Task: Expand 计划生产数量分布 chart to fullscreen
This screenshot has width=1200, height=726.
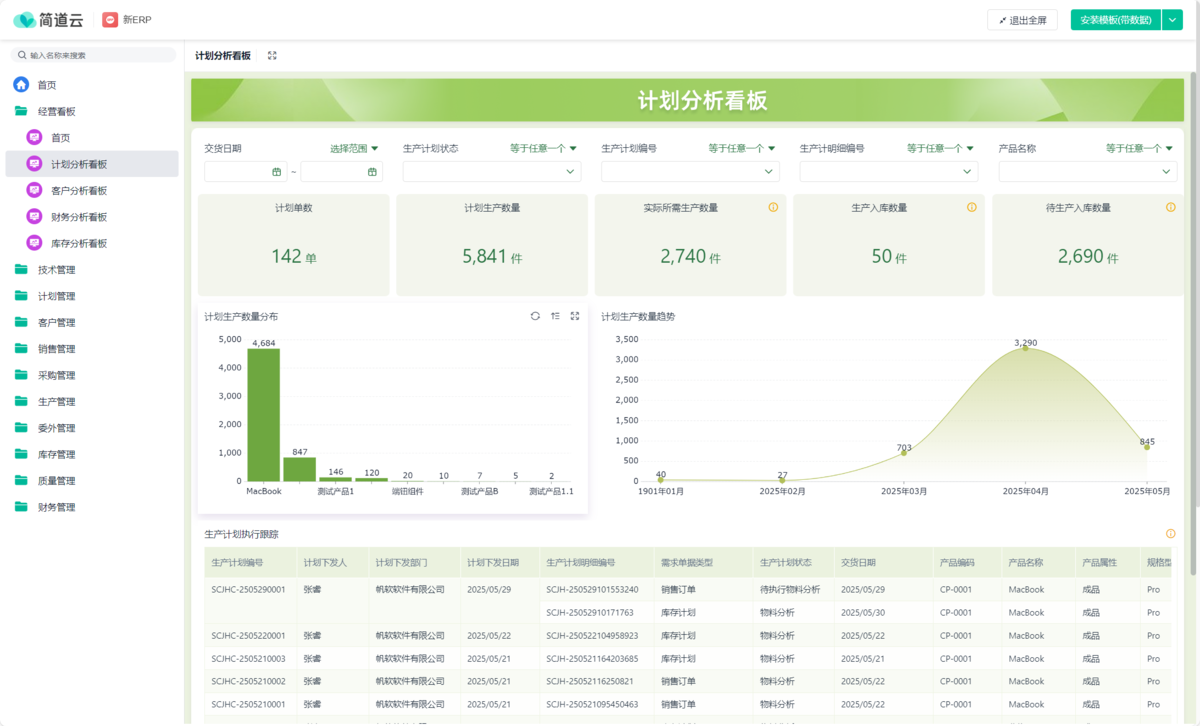Action: [575, 316]
